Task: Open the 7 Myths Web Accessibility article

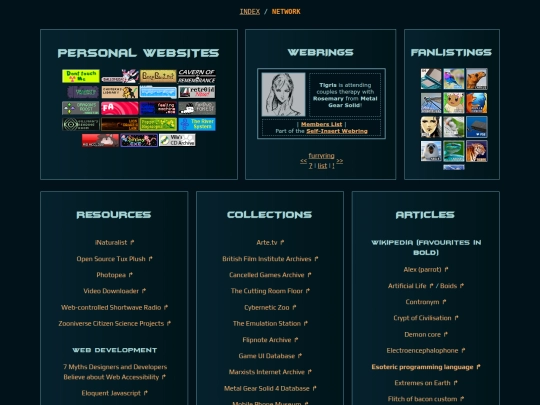Action: (x=115, y=372)
